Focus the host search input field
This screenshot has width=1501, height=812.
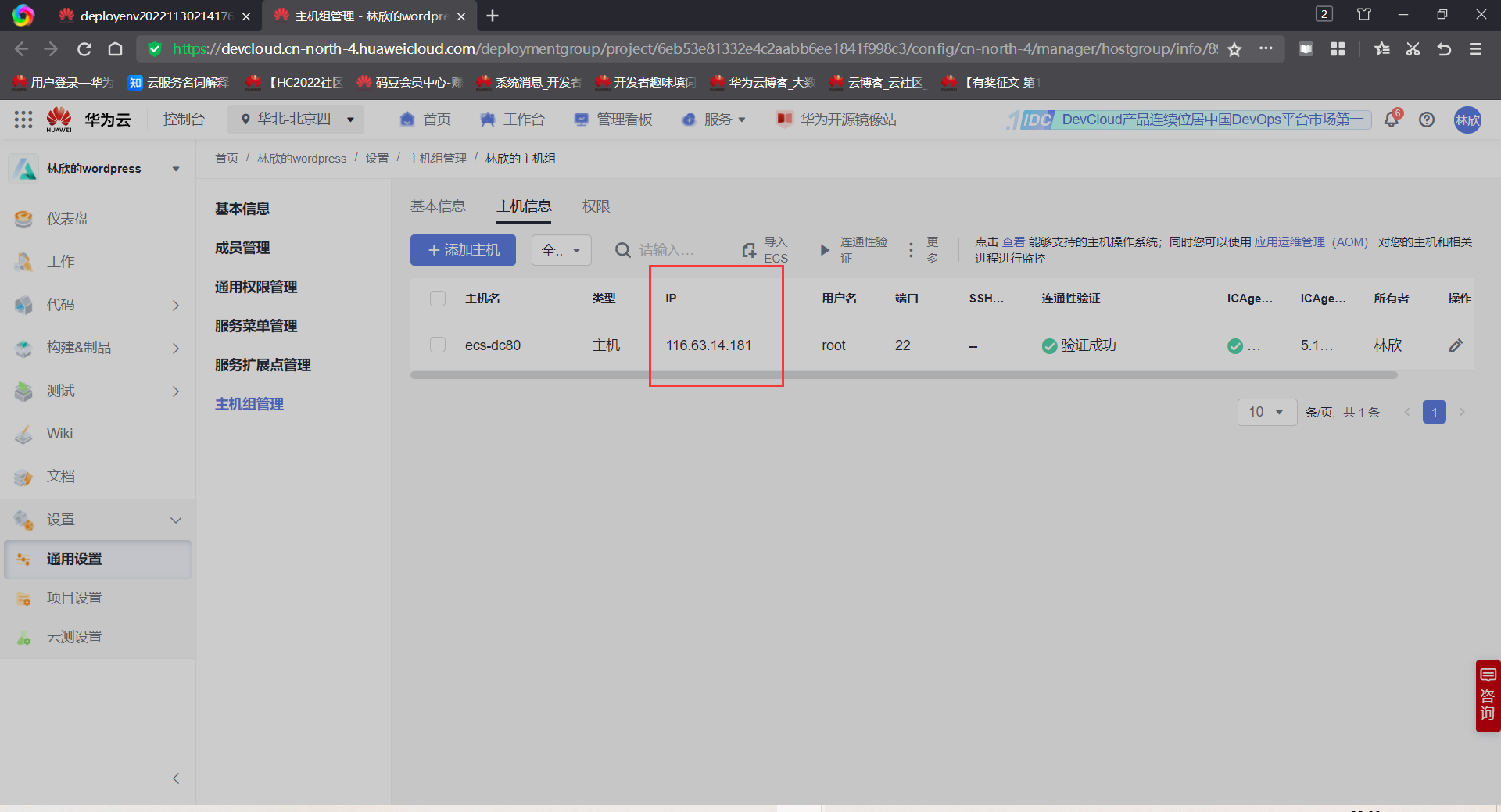pyautogui.click(x=667, y=250)
